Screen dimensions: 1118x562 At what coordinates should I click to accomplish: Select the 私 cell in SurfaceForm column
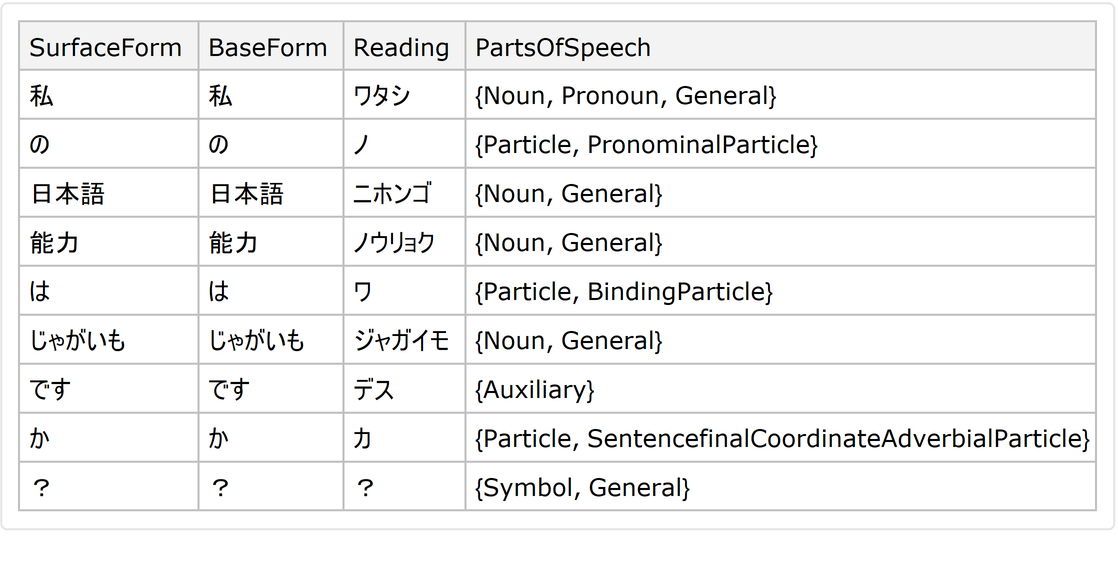[x=42, y=96]
